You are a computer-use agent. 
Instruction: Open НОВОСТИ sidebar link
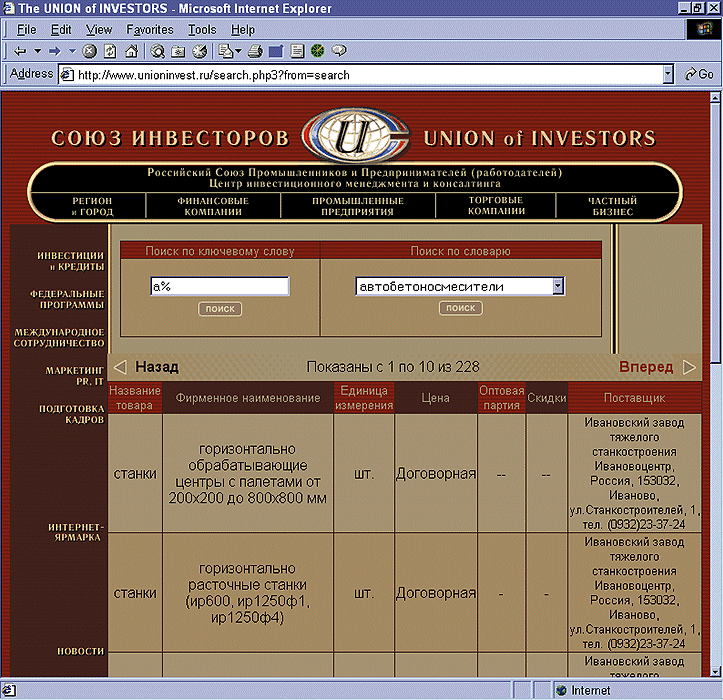(81, 651)
